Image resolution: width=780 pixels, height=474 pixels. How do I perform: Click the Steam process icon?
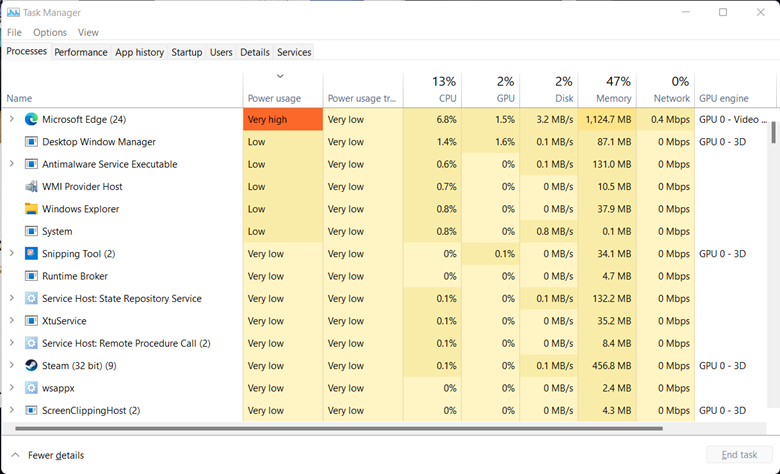31,366
